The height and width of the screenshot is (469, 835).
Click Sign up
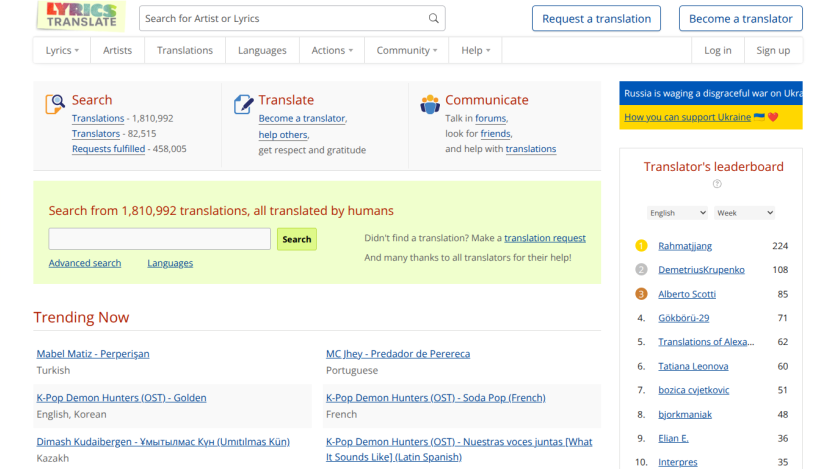(x=773, y=50)
